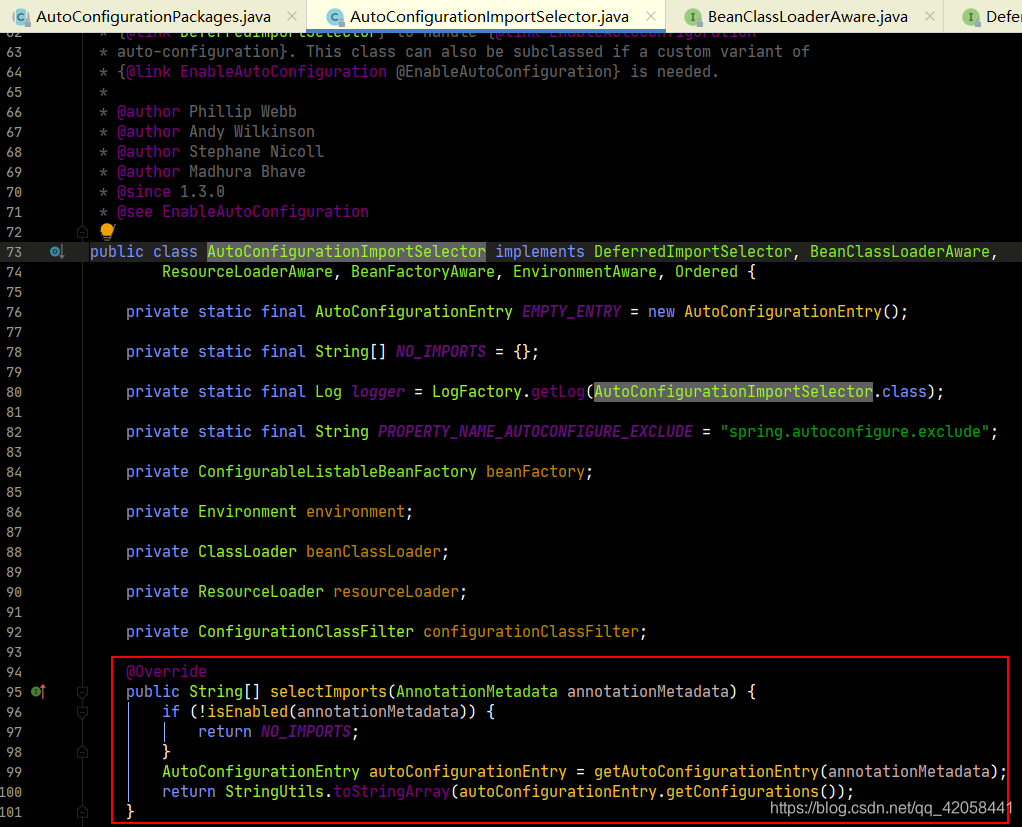Viewport: 1022px width, 827px height.
Task: Close the AutoConfigurationPackages.java tab
Action: pyautogui.click(x=290, y=16)
